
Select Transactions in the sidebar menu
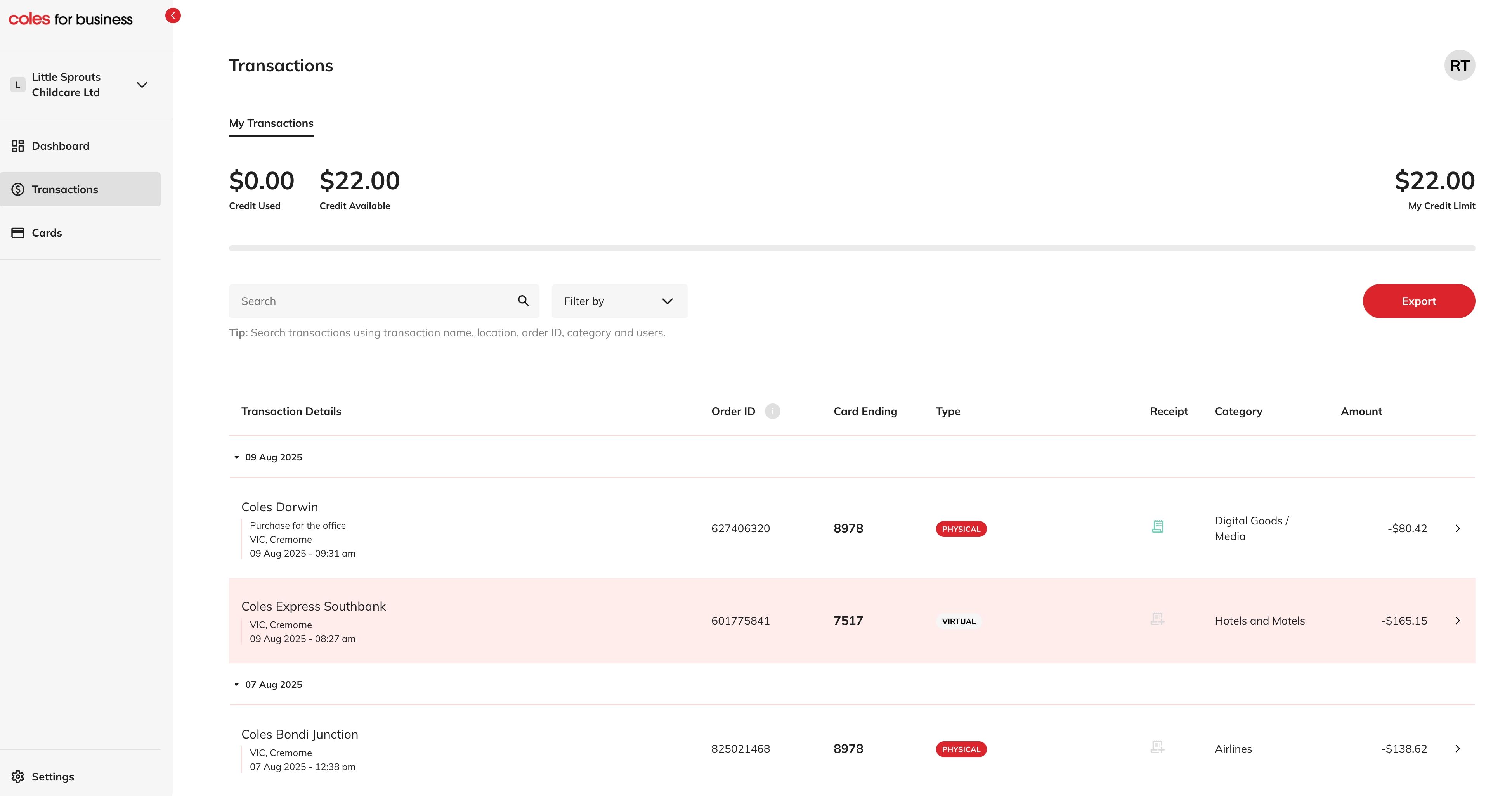64,189
